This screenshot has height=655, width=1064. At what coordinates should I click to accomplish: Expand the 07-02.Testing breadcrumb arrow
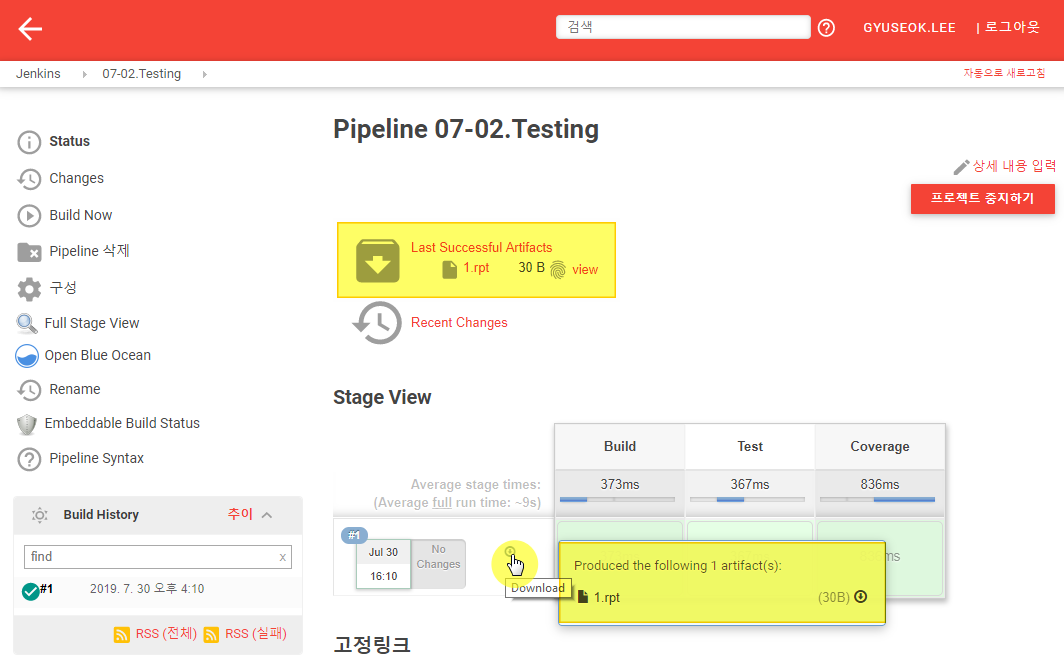click(x=205, y=74)
